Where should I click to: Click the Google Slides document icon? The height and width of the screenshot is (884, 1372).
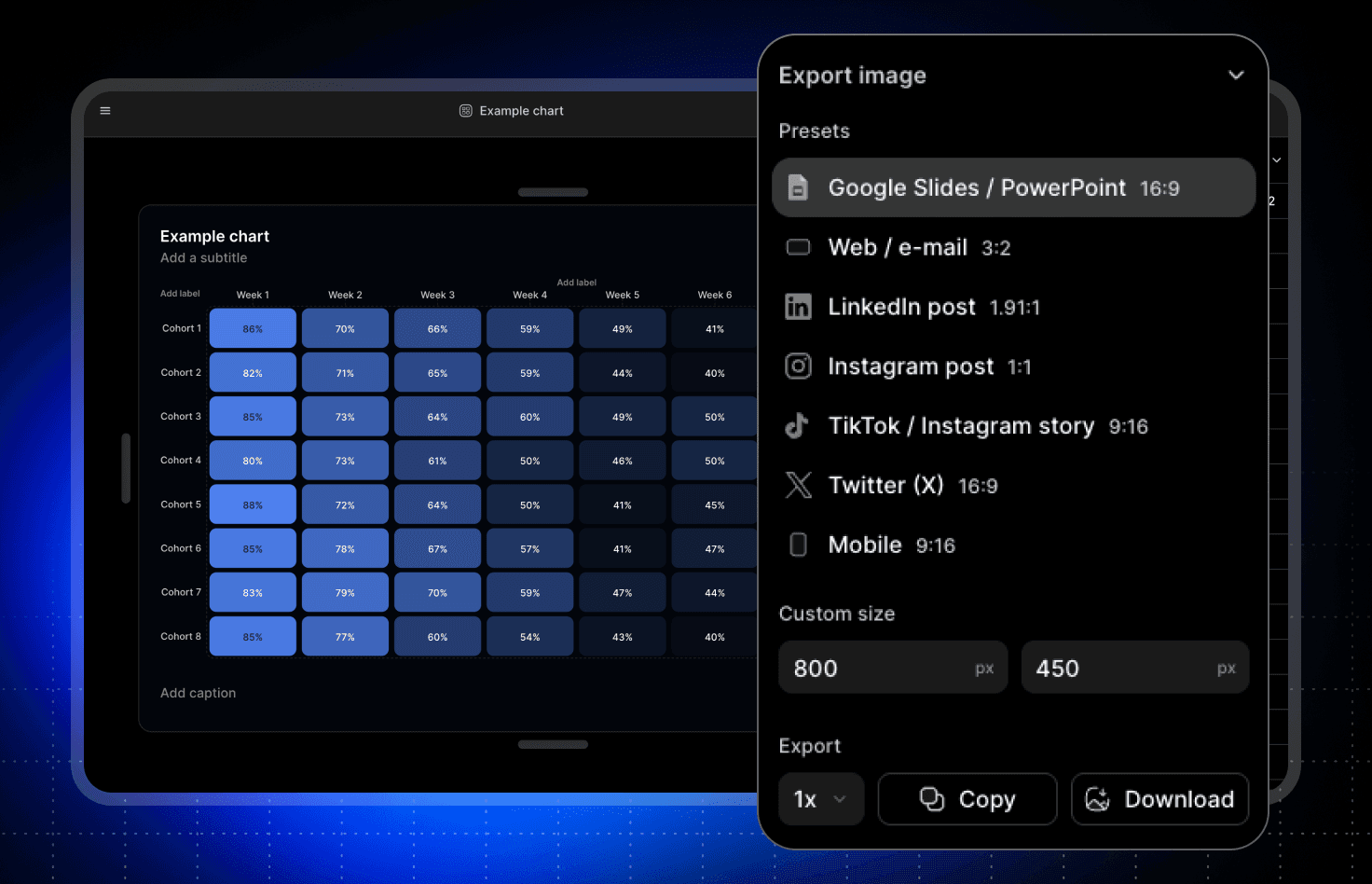click(x=798, y=187)
